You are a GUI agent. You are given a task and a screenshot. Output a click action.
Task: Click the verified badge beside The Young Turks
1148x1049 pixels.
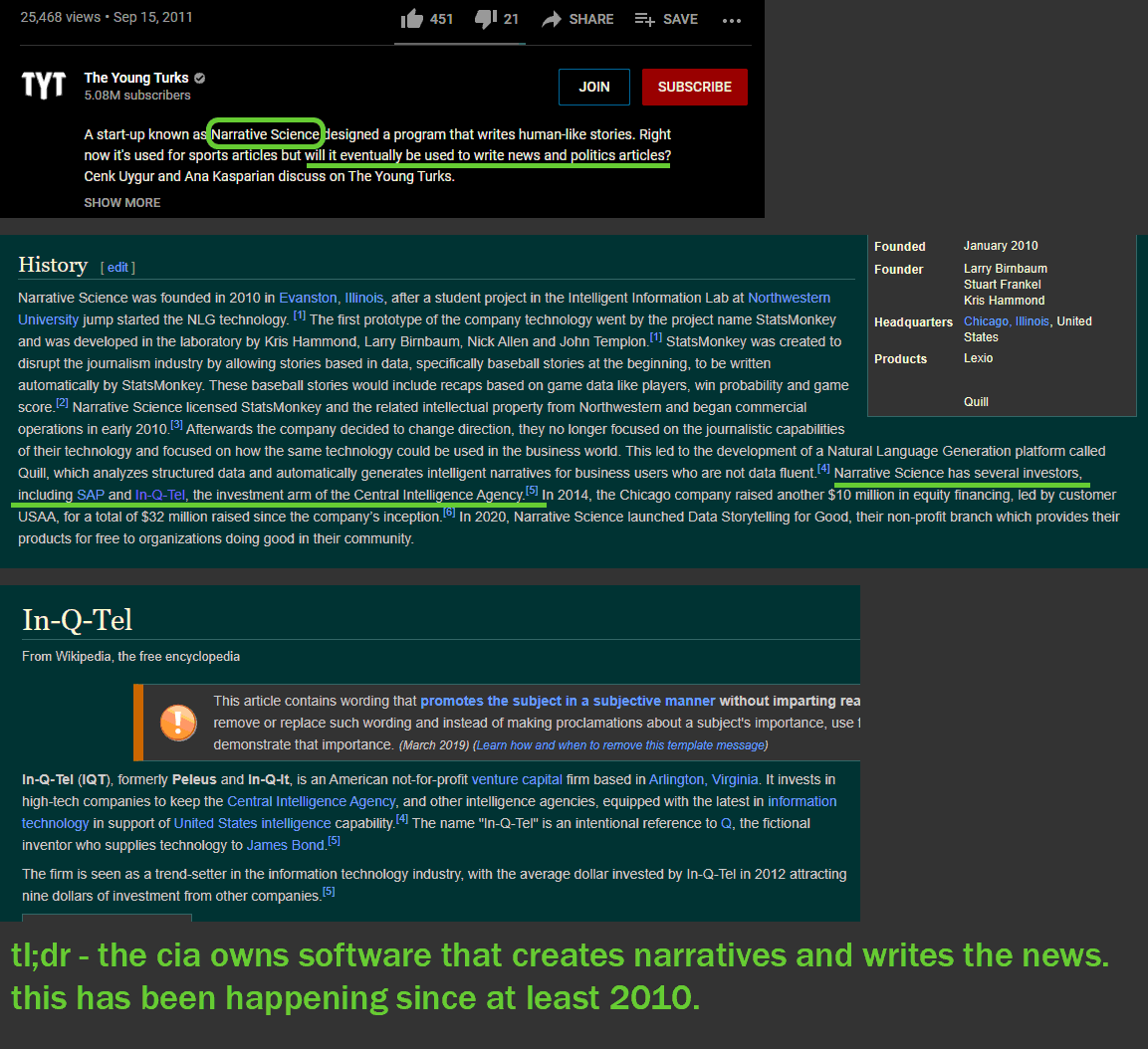tap(200, 78)
